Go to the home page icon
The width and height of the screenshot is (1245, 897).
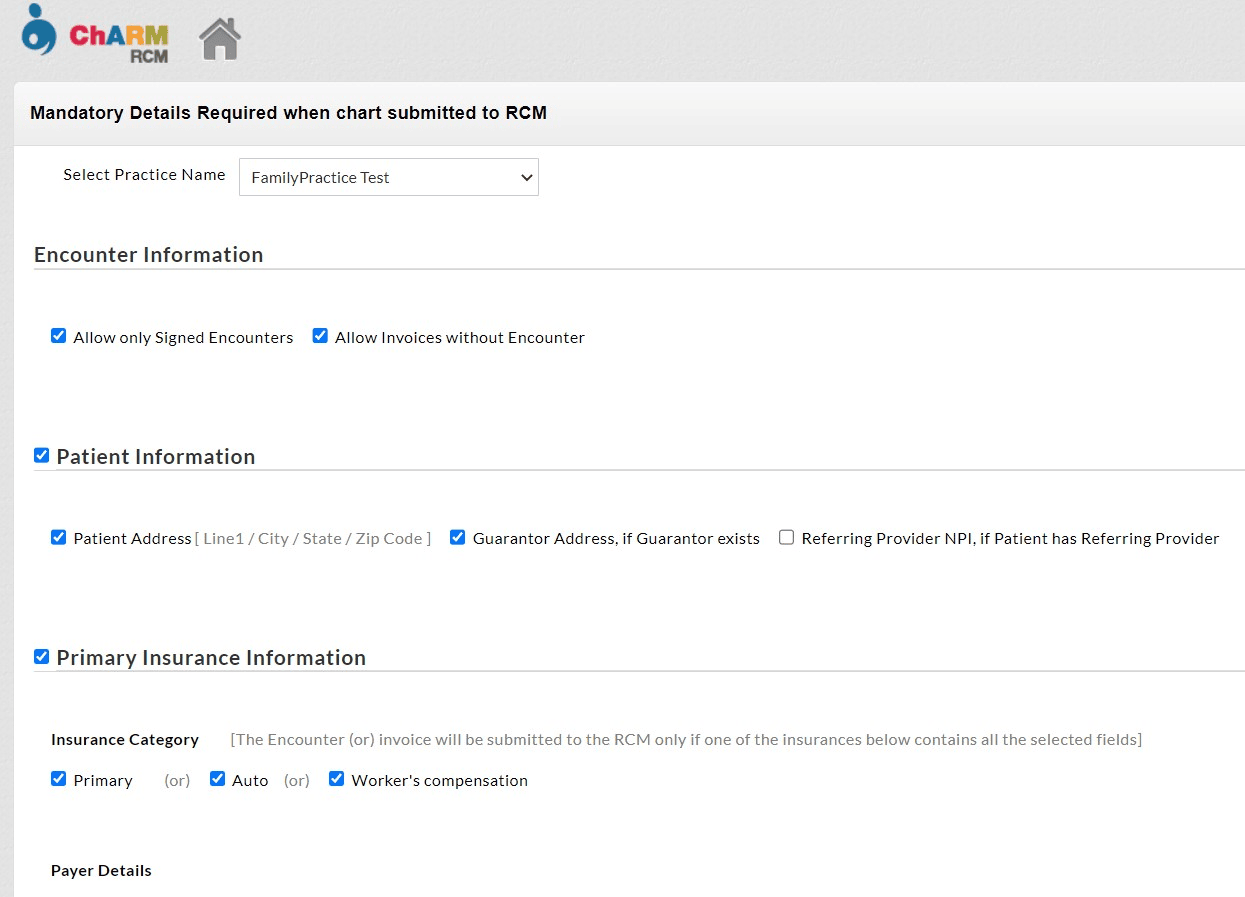pos(220,39)
